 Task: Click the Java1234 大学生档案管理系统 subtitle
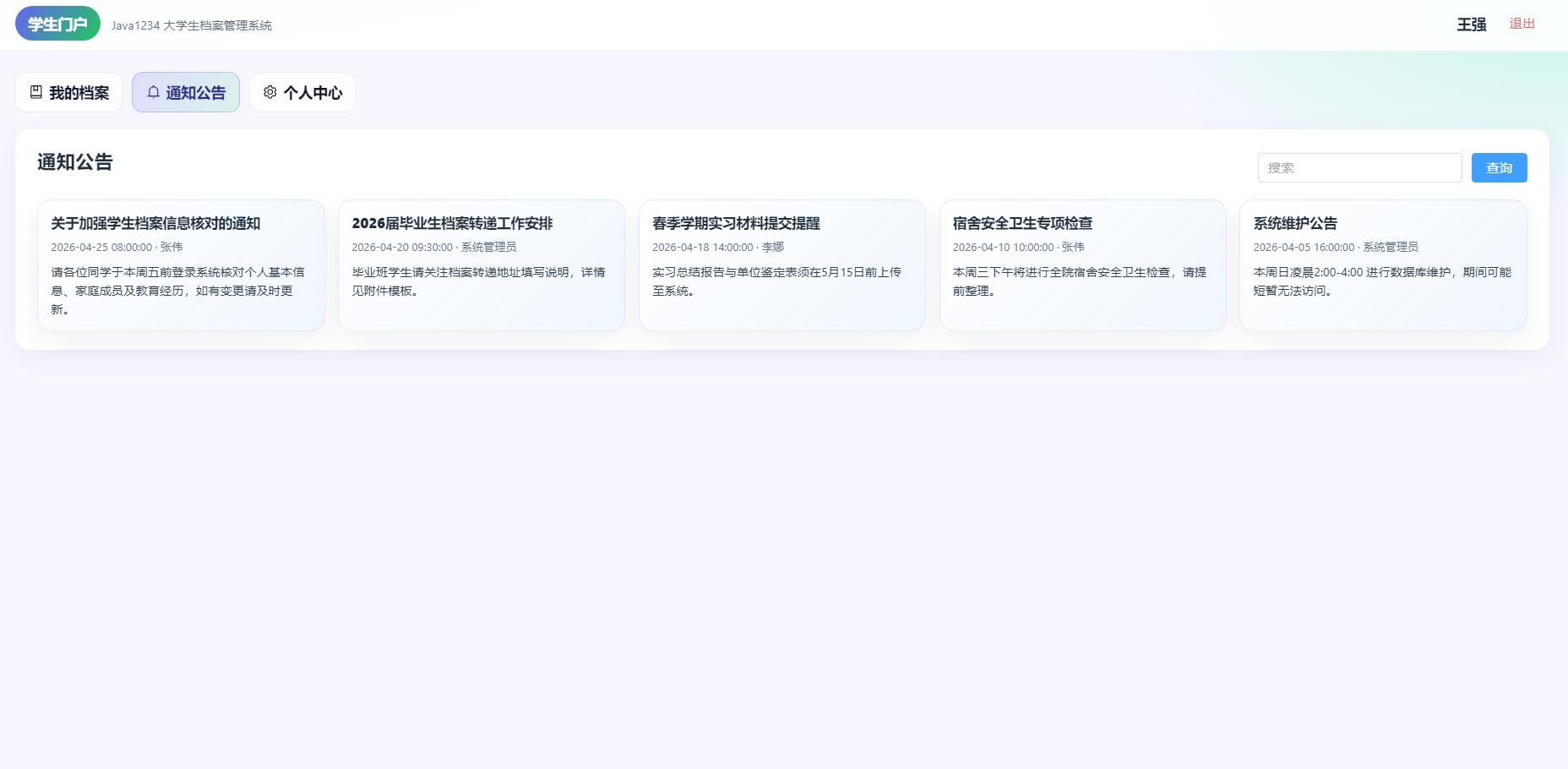pyautogui.click(x=192, y=25)
